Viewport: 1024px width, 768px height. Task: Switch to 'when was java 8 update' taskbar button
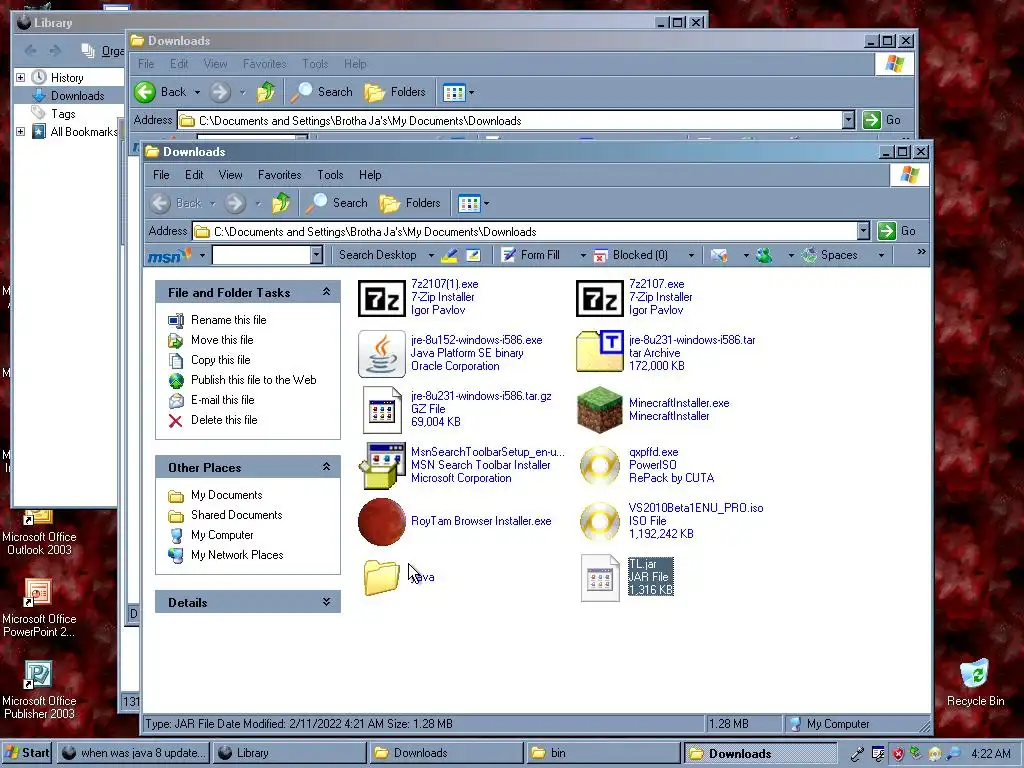[x=133, y=753]
